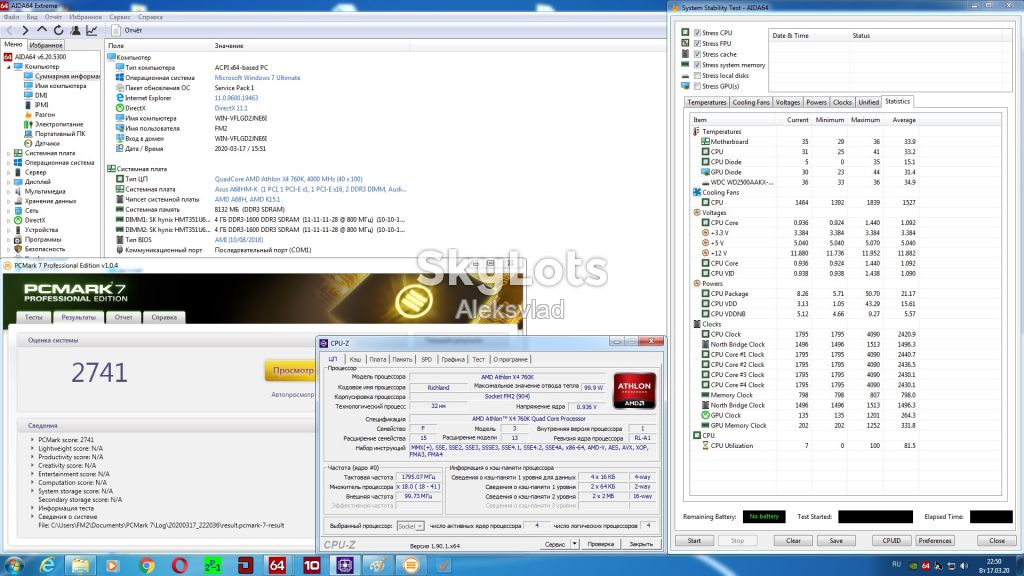Open Preferences in Stability Test
Screen dimensions: 1024x576
pyautogui.click(x=935, y=541)
